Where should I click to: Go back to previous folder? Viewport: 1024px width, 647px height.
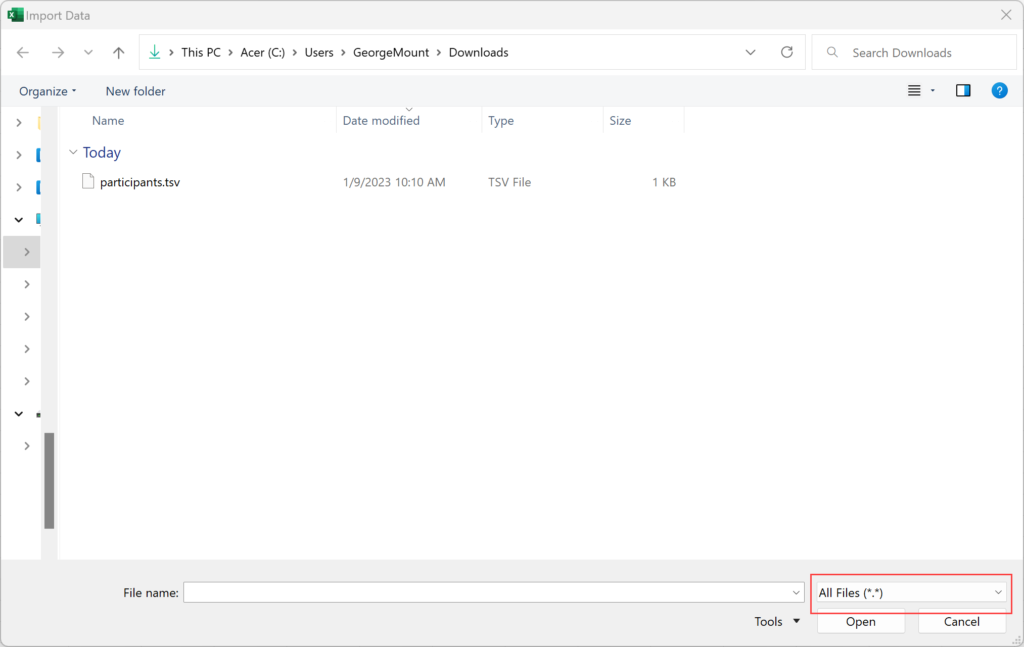point(23,52)
